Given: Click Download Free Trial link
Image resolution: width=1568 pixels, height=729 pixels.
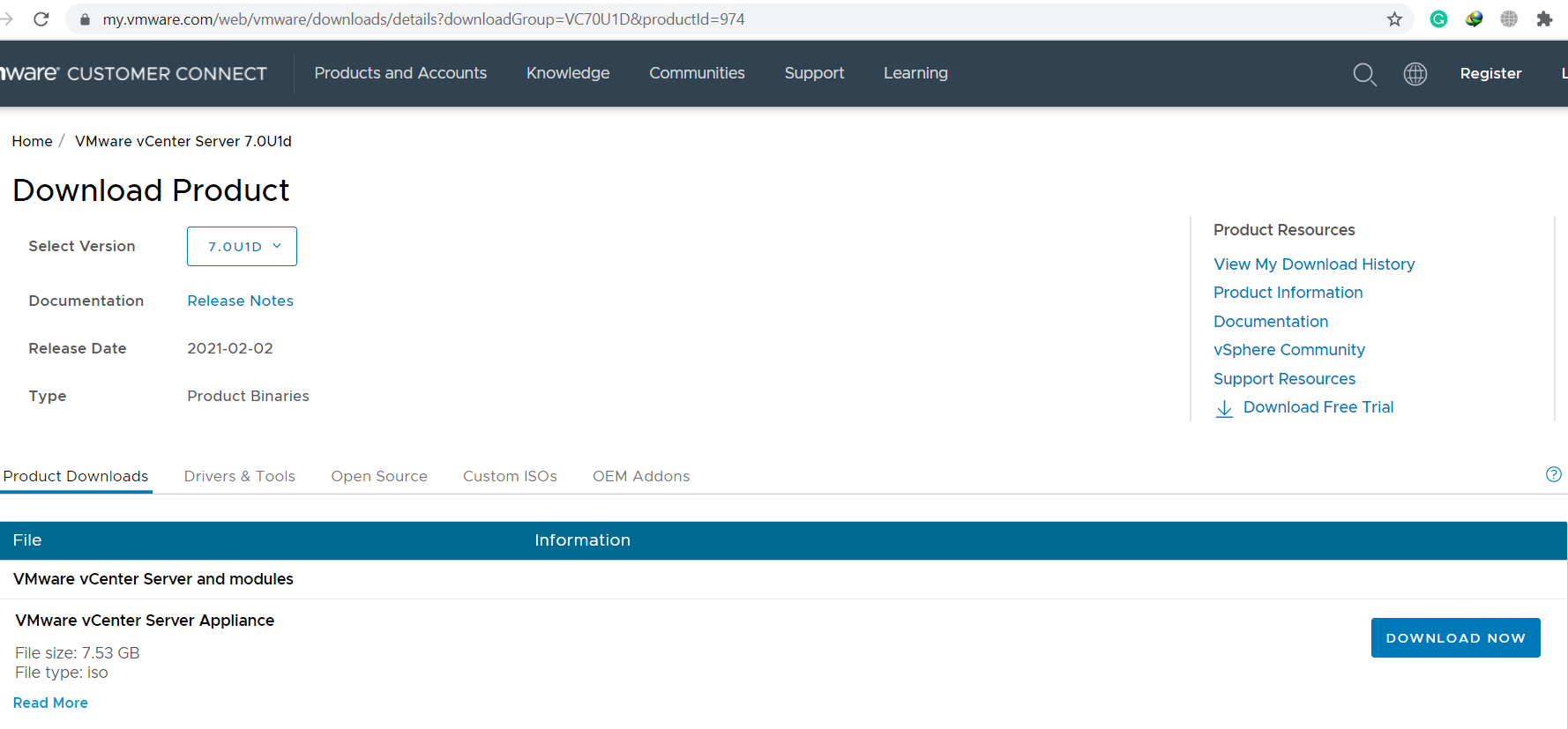Looking at the screenshot, I should [x=1318, y=407].
